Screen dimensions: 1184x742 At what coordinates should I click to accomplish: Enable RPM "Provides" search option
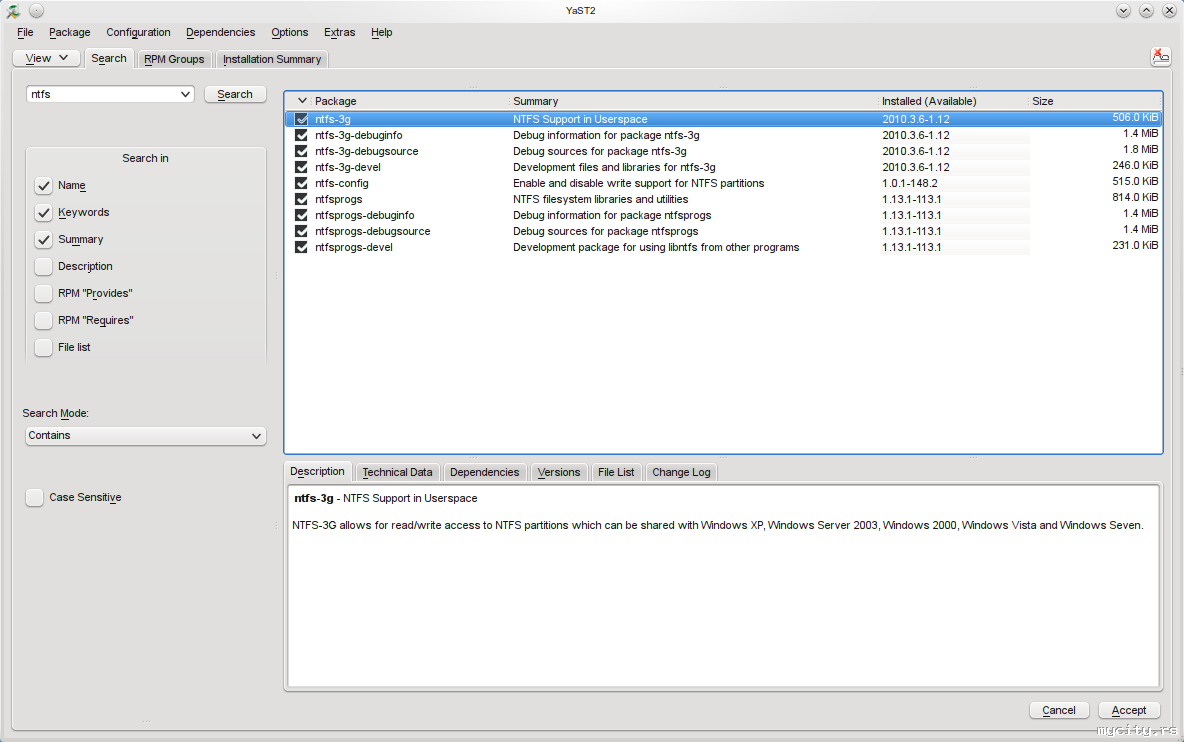tap(44, 294)
